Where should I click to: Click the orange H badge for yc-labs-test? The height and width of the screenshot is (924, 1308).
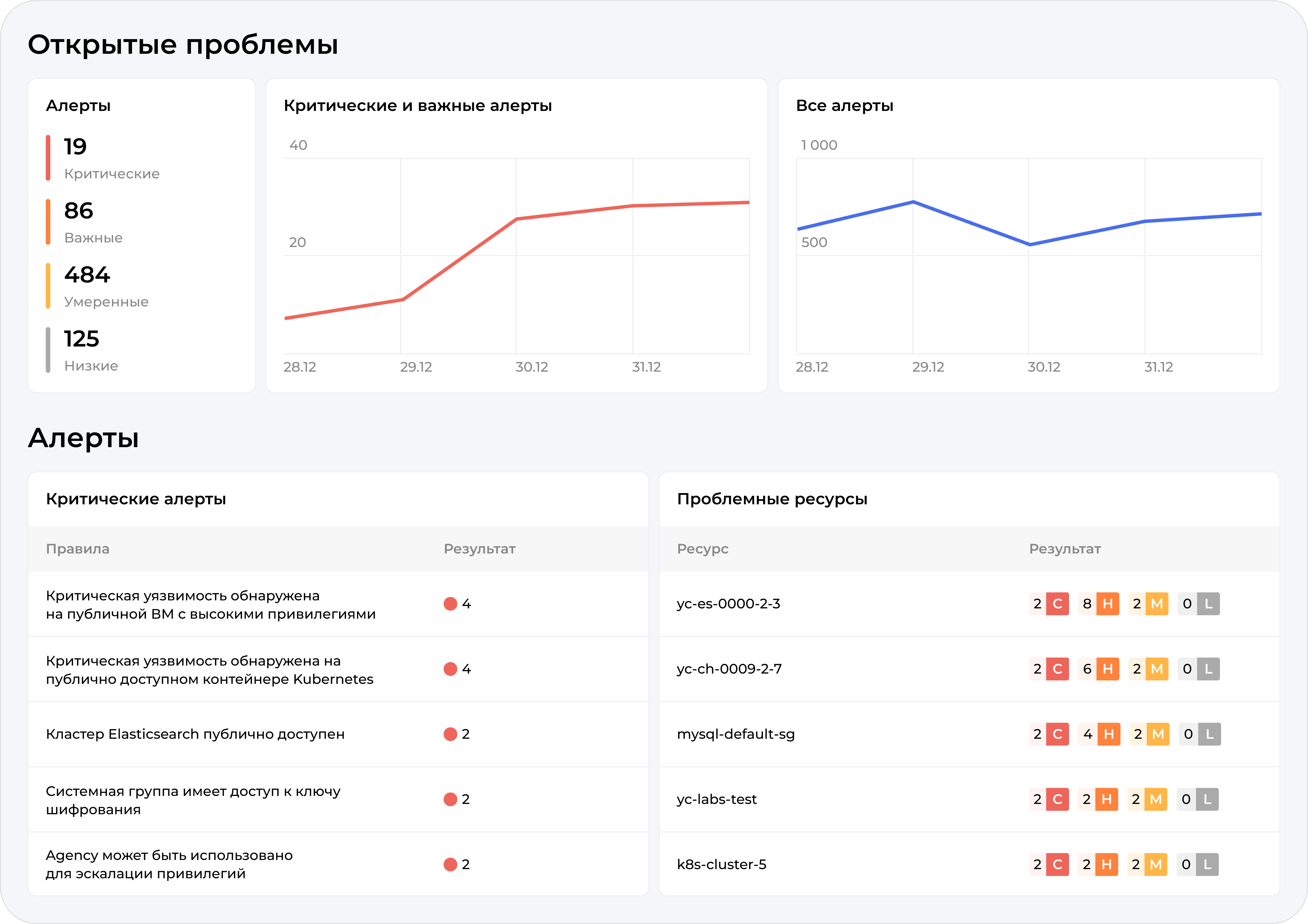1106,799
